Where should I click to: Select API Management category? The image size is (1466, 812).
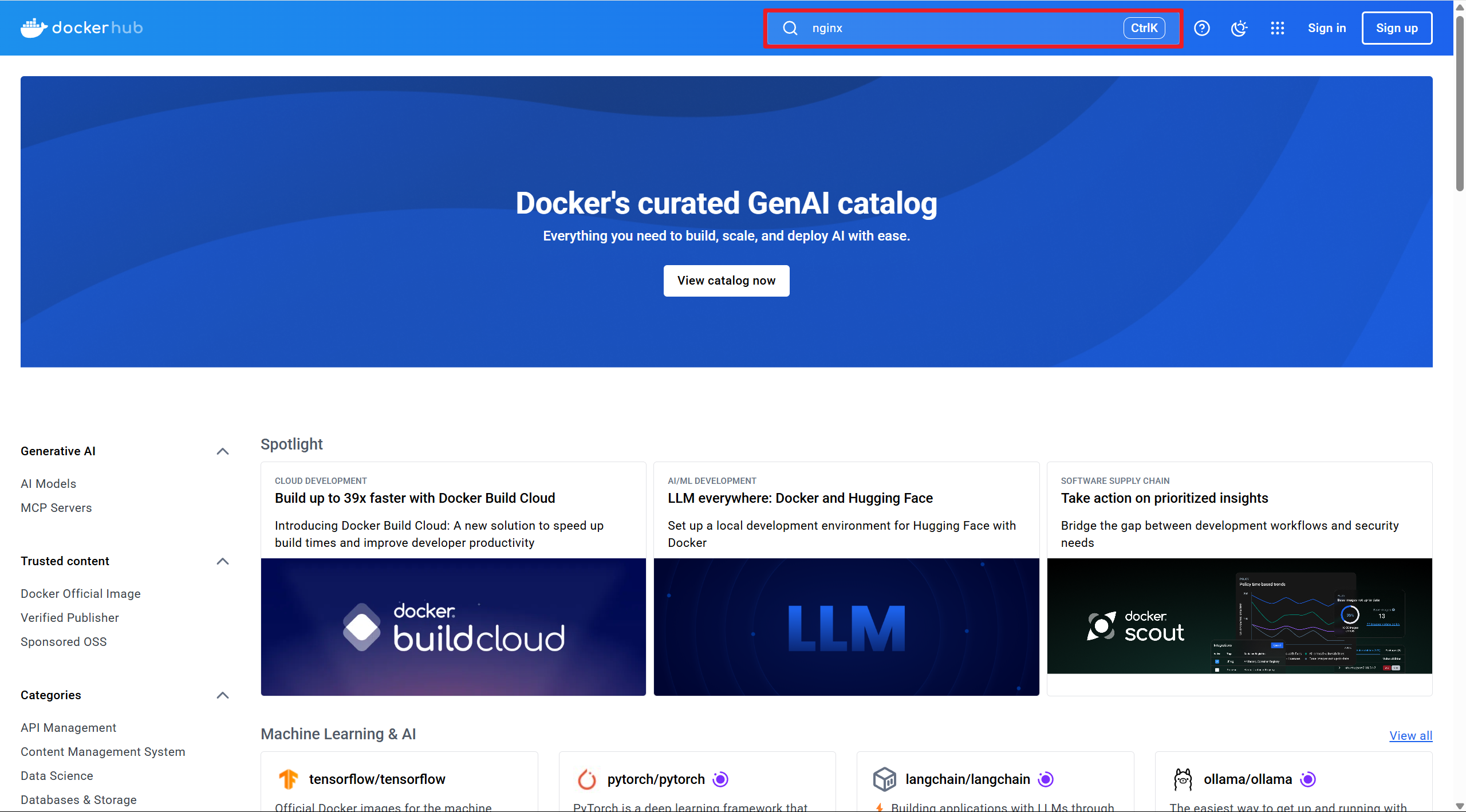[68, 728]
